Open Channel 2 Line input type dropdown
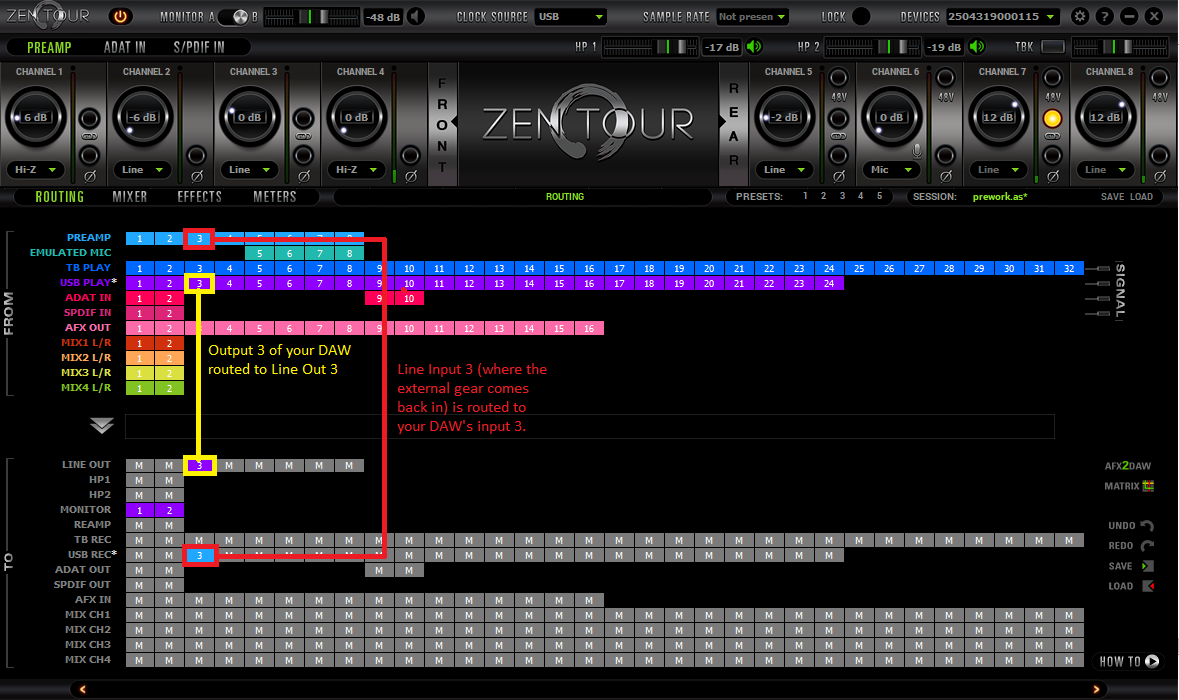Image resolution: width=1179 pixels, height=700 pixels. point(142,170)
